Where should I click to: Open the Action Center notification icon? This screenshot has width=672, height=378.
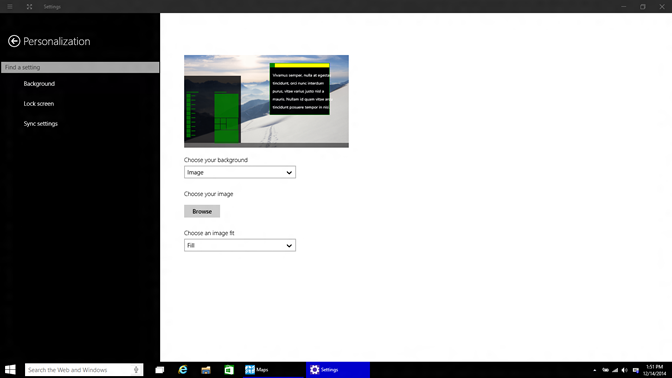tap(636, 370)
